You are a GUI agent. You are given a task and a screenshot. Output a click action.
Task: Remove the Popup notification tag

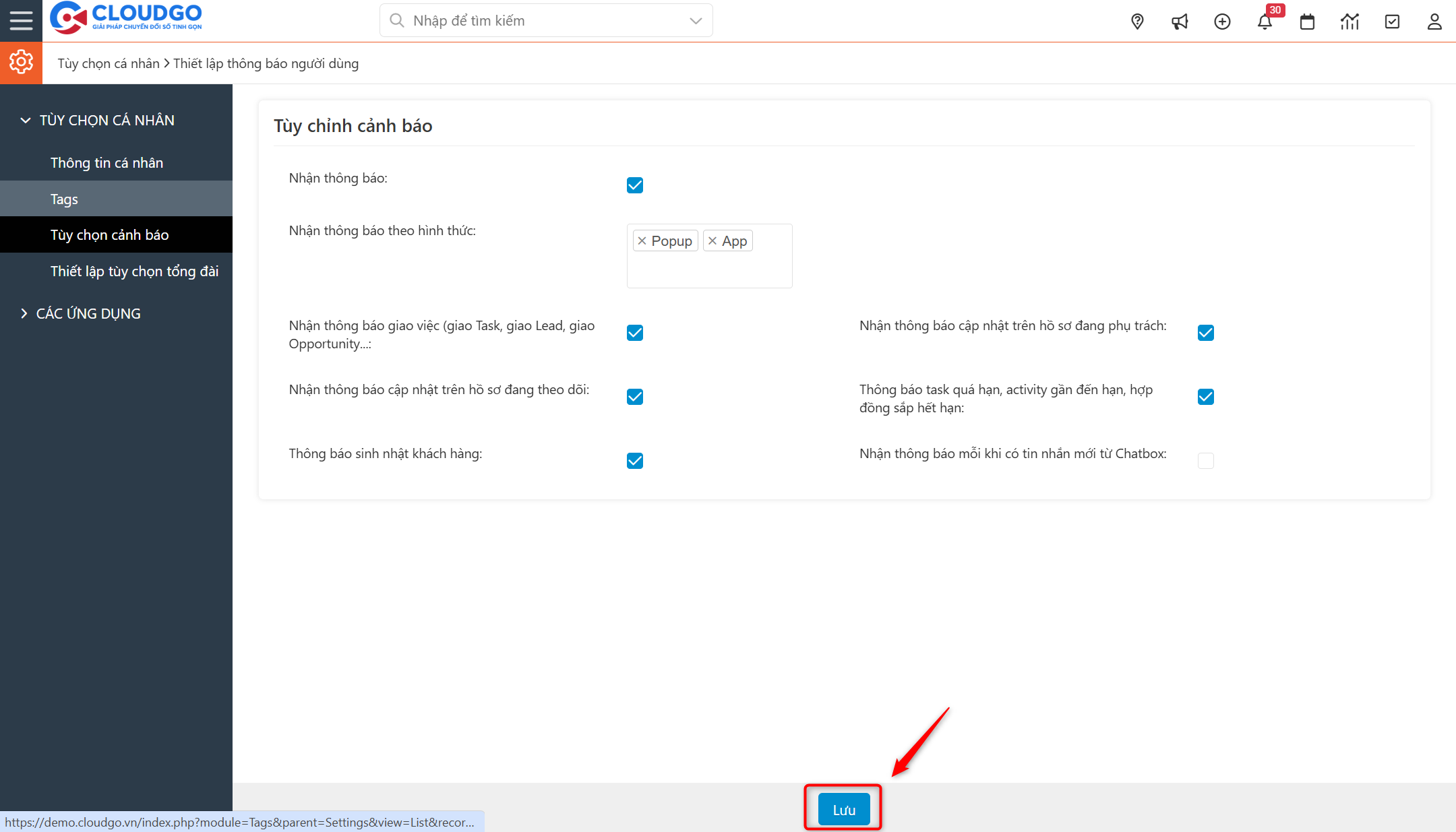(x=642, y=240)
